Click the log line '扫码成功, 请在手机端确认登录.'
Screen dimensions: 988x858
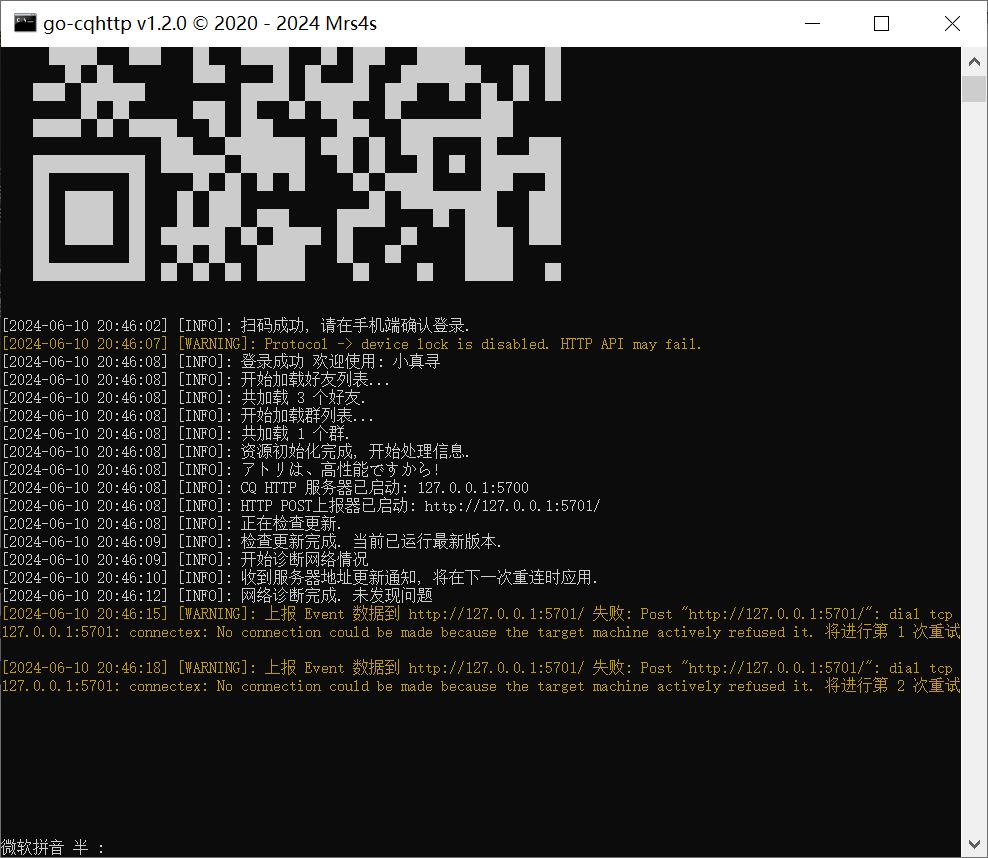pos(355,326)
